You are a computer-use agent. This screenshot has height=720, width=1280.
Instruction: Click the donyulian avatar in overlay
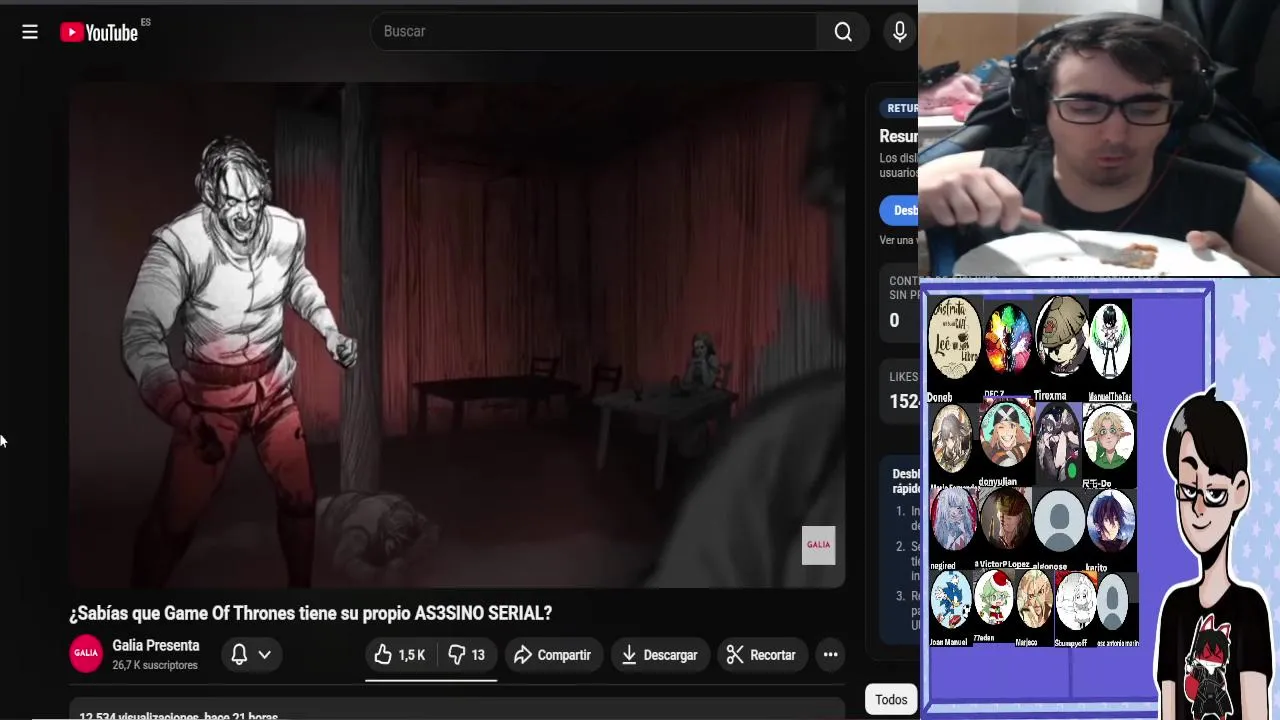1005,436
